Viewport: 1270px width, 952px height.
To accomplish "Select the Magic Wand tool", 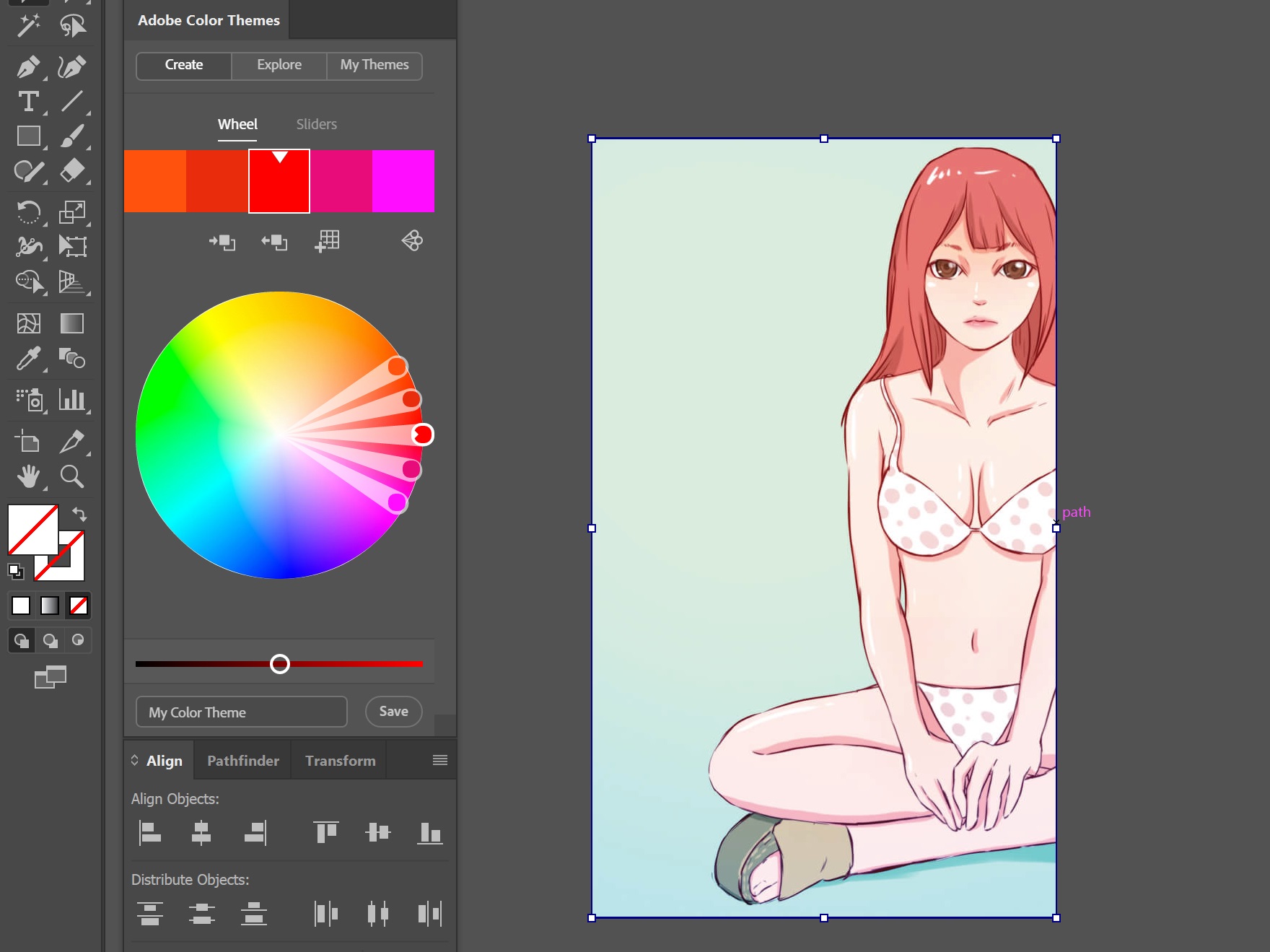I will pos(29,26).
